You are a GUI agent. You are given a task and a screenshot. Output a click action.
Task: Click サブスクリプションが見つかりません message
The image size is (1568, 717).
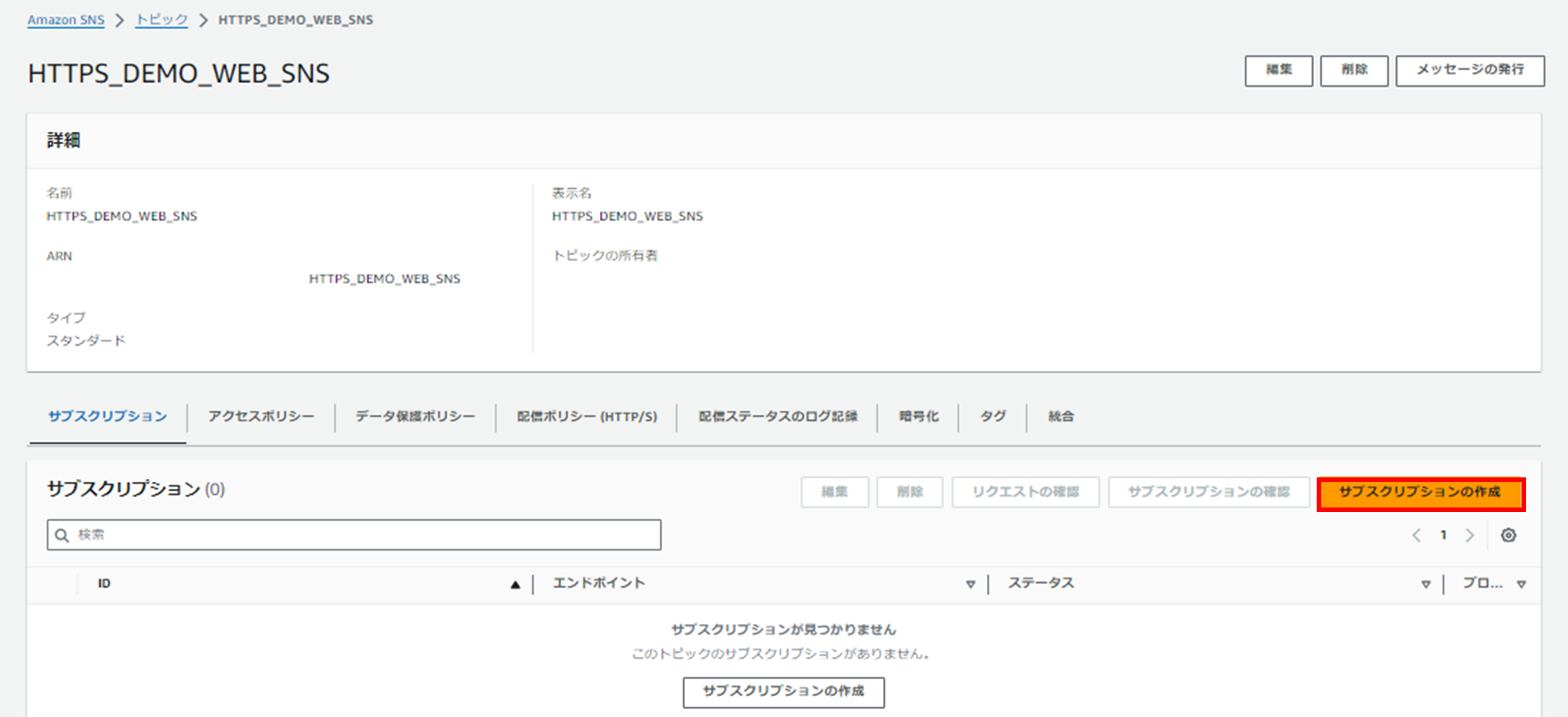783,630
